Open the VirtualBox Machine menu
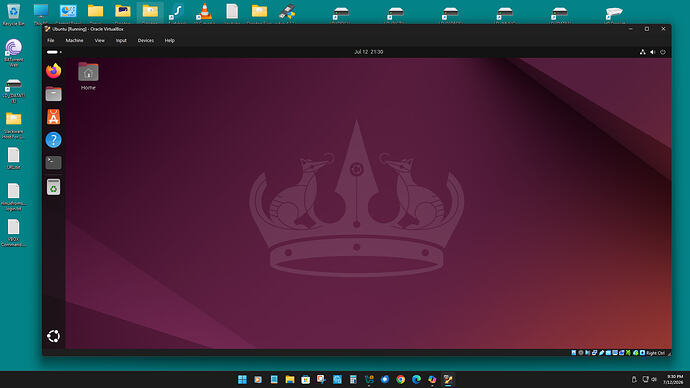The image size is (690, 388). (x=74, y=40)
